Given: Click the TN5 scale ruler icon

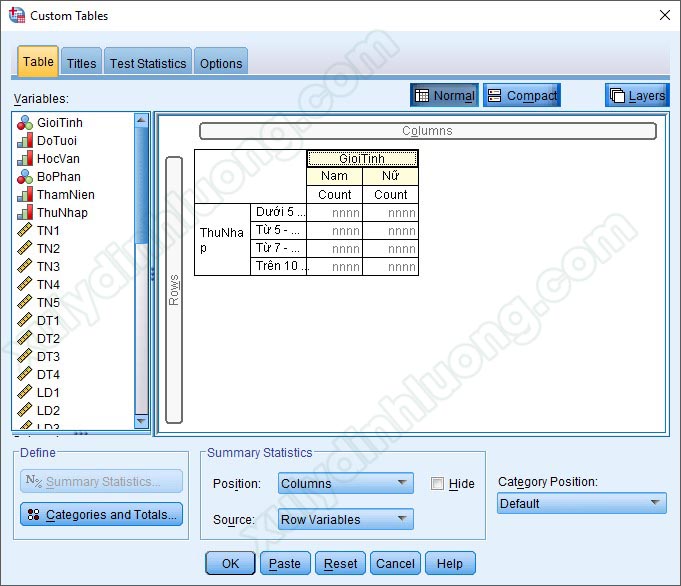Looking at the screenshot, I should pos(25,302).
